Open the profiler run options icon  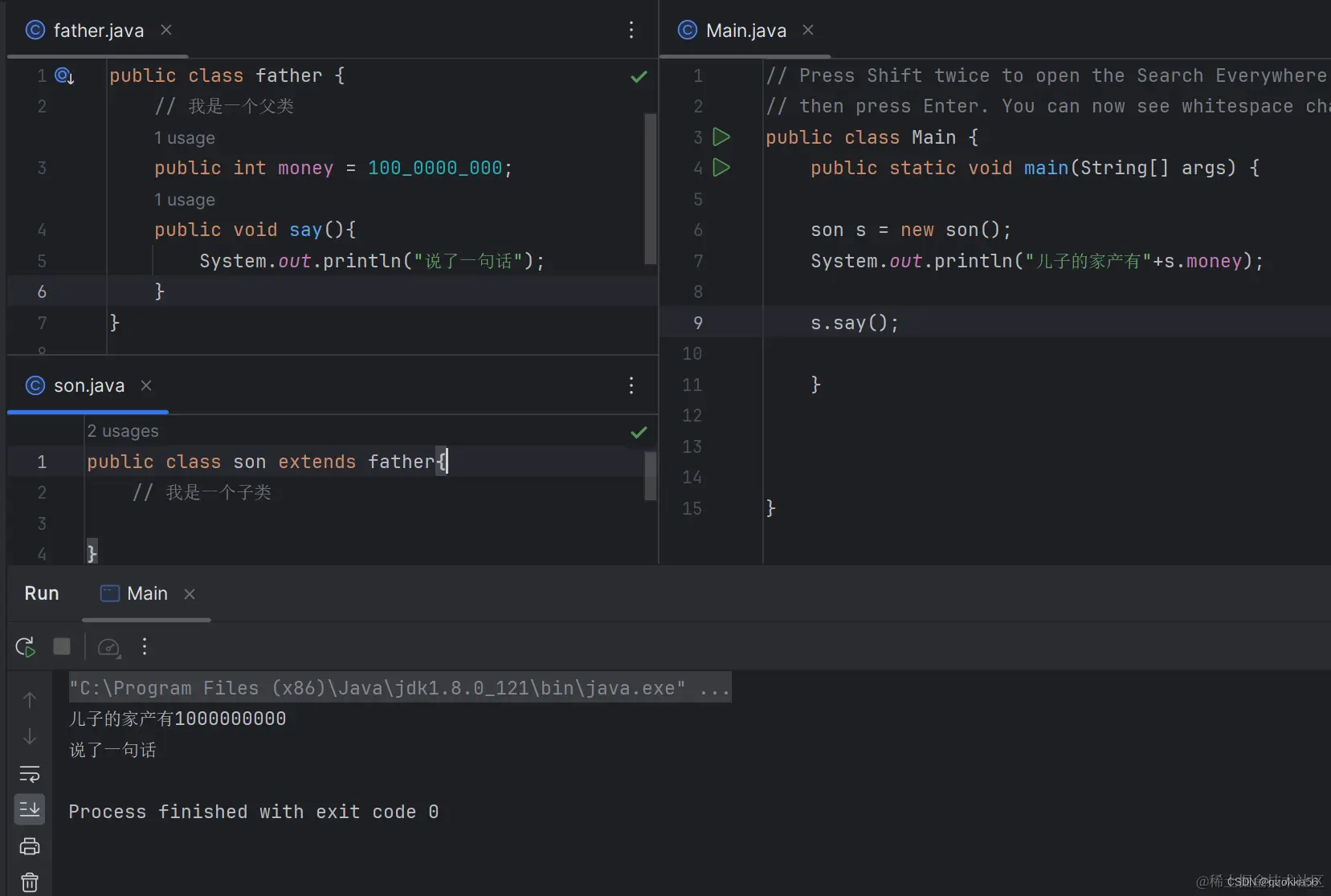click(x=108, y=647)
